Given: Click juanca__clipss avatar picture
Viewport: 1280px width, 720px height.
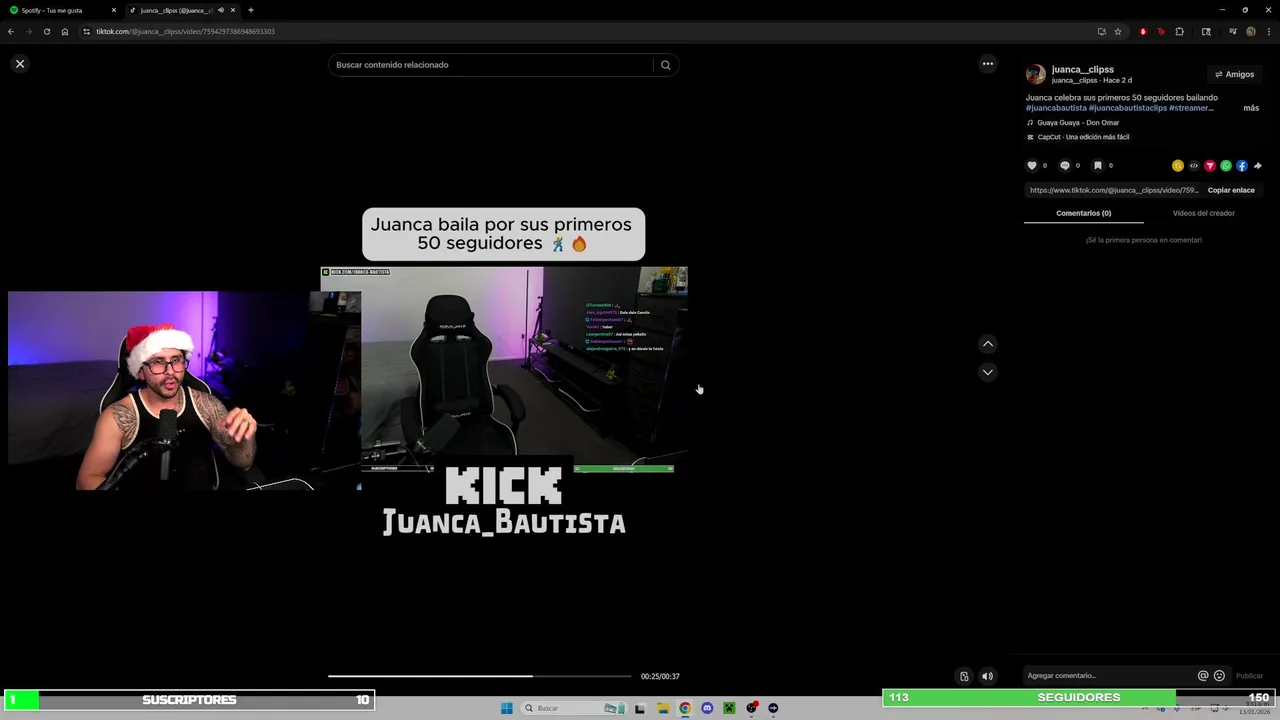Looking at the screenshot, I should click(x=1036, y=74).
